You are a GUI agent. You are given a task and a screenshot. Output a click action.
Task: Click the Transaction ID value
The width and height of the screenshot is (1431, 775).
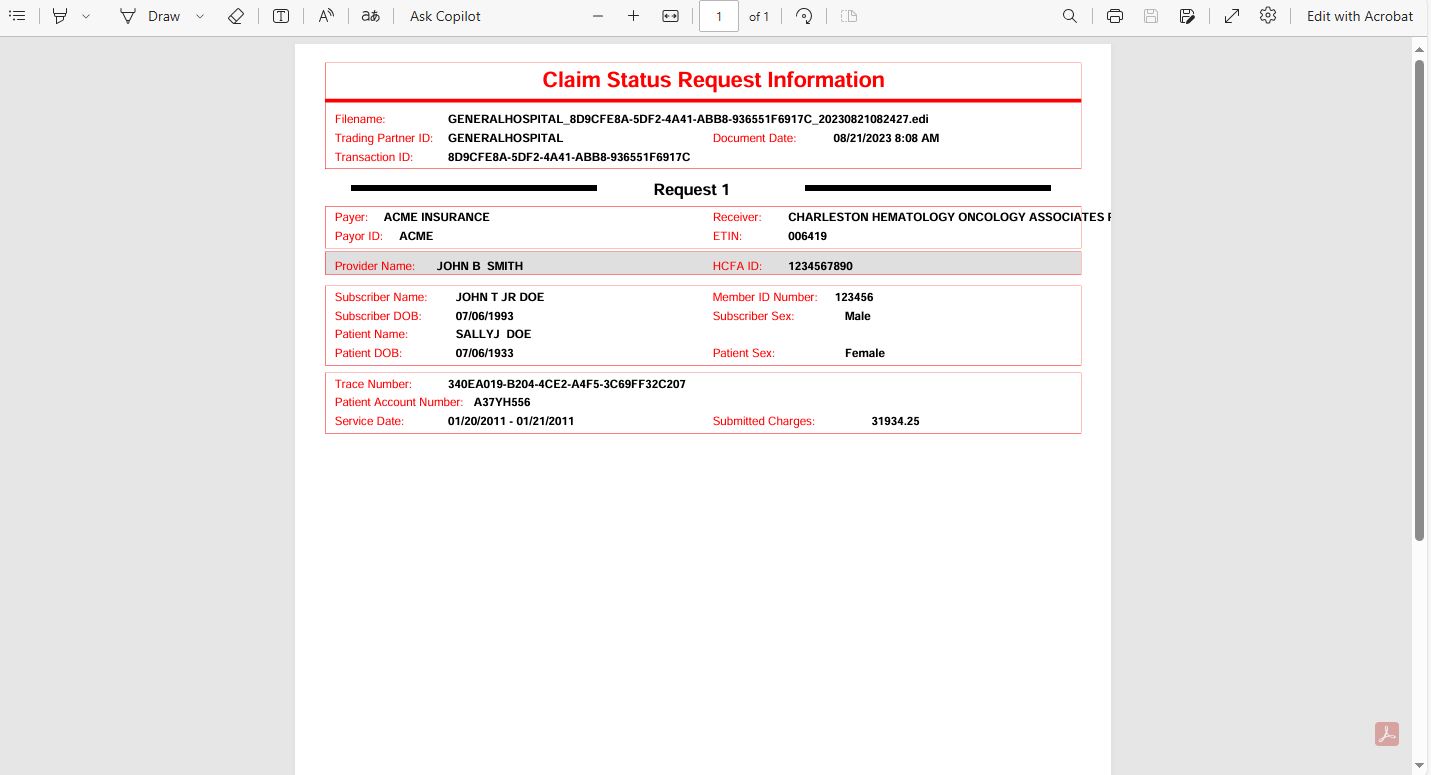[x=569, y=157]
